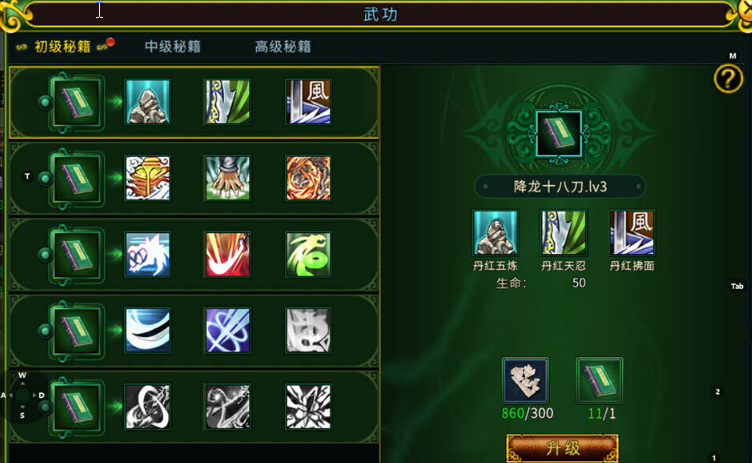Select the blue crossed beams skill icon
This screenshot has width=752, height=463.
point(228,331)
